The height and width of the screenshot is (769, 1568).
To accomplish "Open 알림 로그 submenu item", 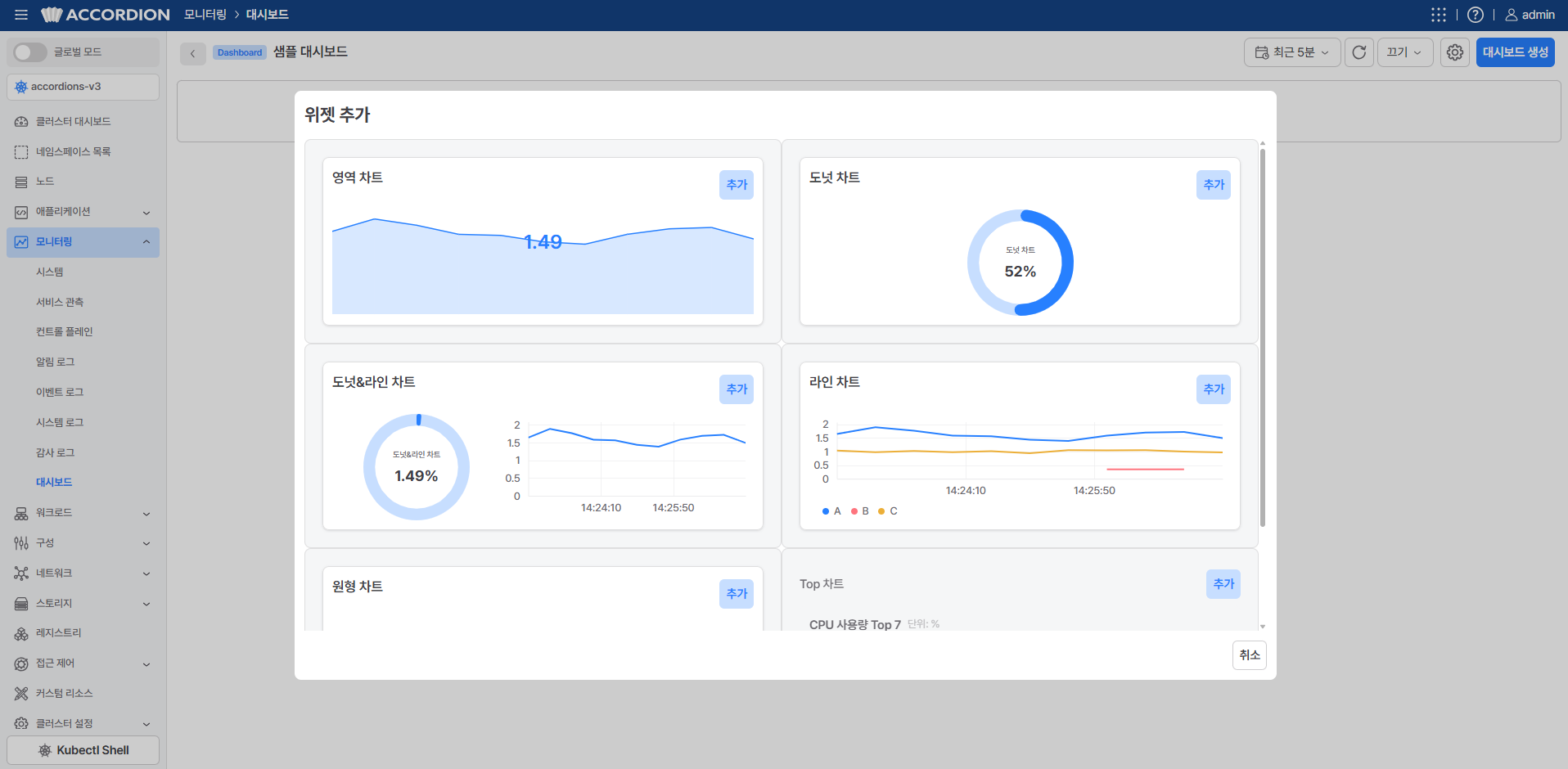I will click(55, 362).
